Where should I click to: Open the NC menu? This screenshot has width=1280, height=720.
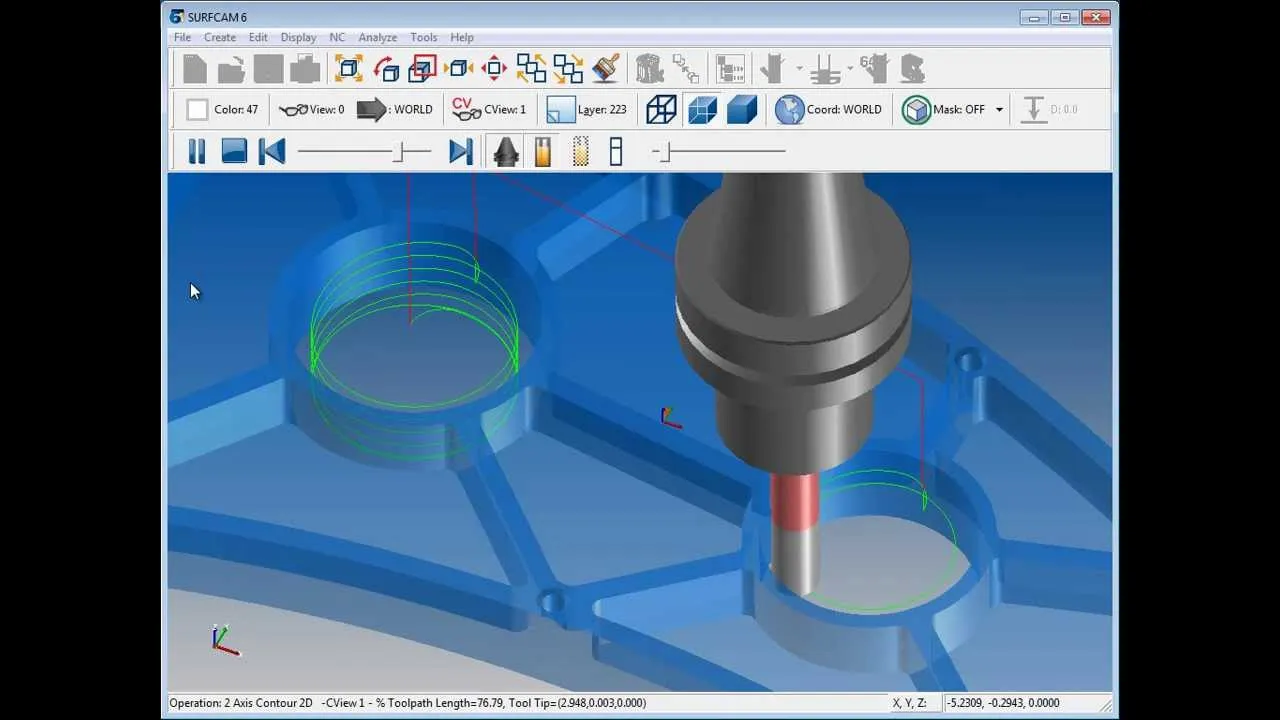[x=337, y=37]
